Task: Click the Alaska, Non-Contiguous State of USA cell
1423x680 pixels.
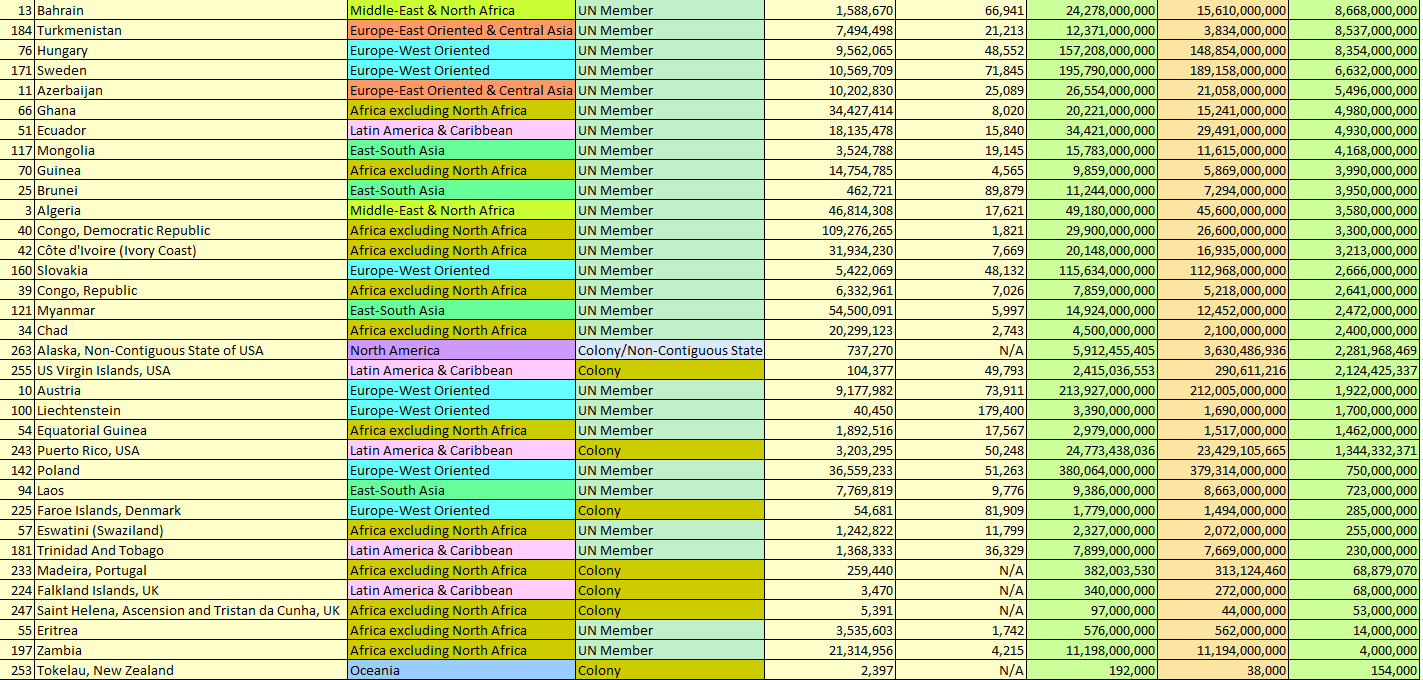Action: click(x=191, y=350)
